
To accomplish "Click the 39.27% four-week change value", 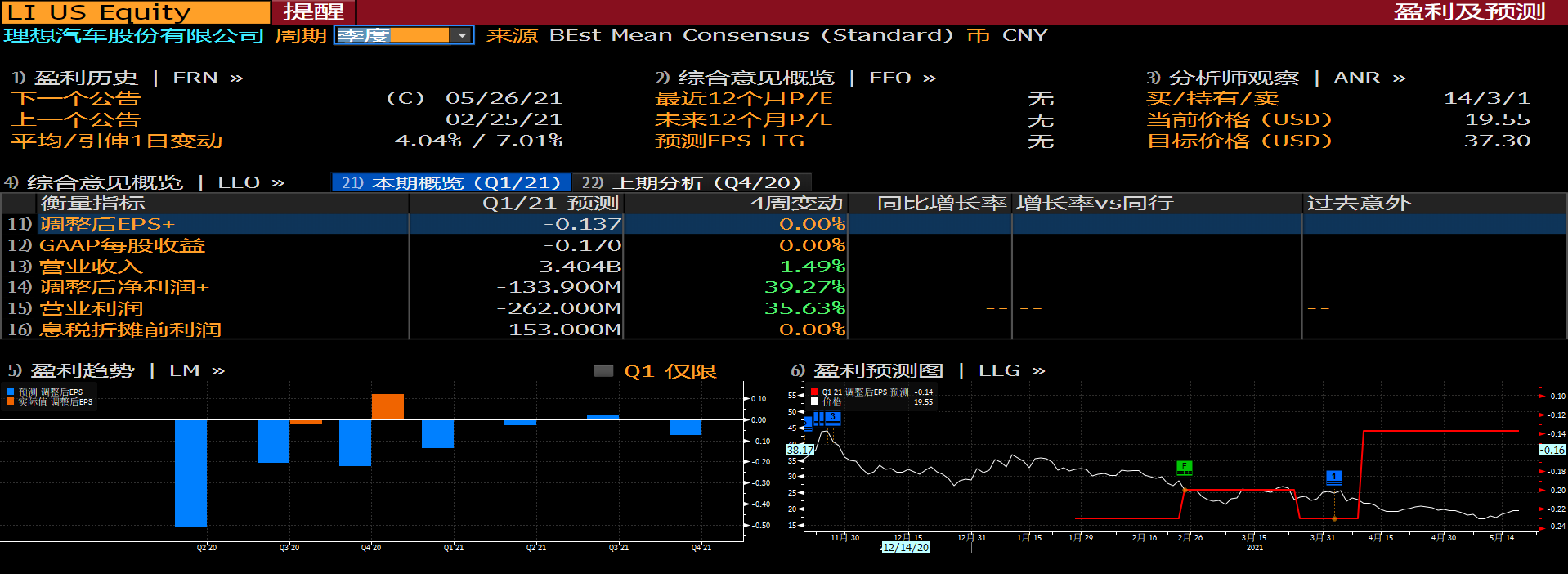I will click(x=804, y=287).
